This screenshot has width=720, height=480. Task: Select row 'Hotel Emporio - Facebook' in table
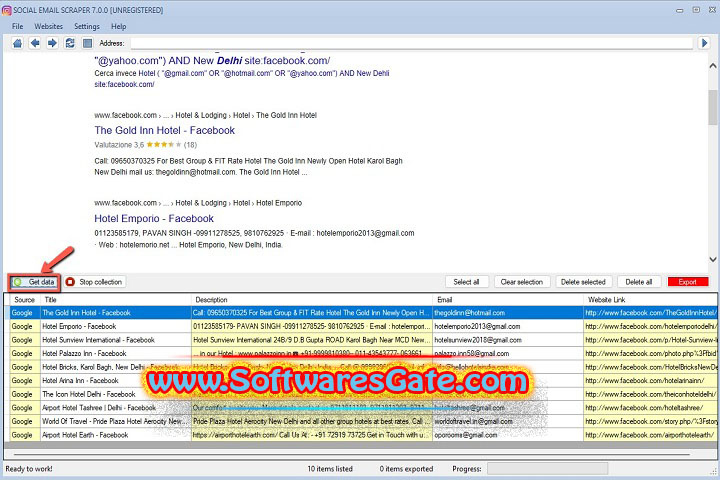pyautogui.click(x=363, y=327)
